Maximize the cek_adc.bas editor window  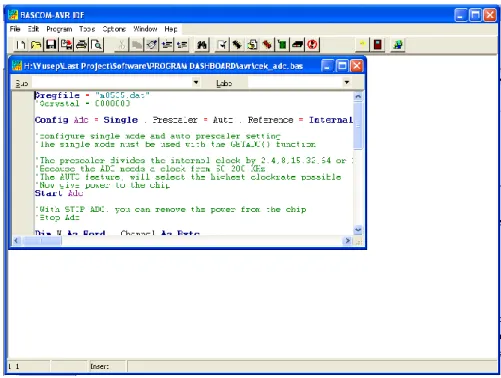[x=342, y=66]
